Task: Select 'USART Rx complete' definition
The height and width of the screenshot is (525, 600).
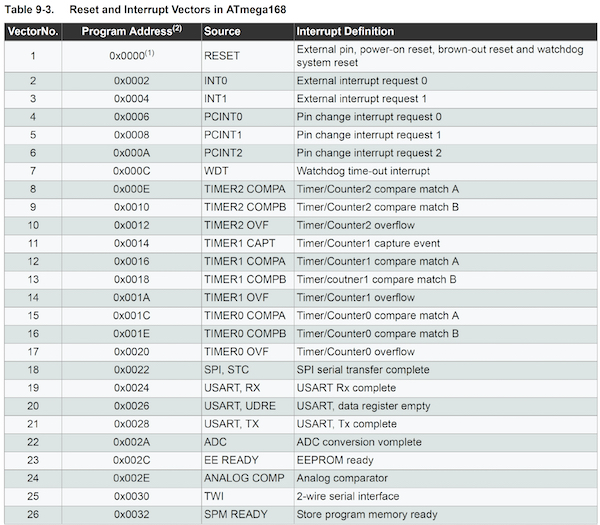Action: [x=346, y=388]
